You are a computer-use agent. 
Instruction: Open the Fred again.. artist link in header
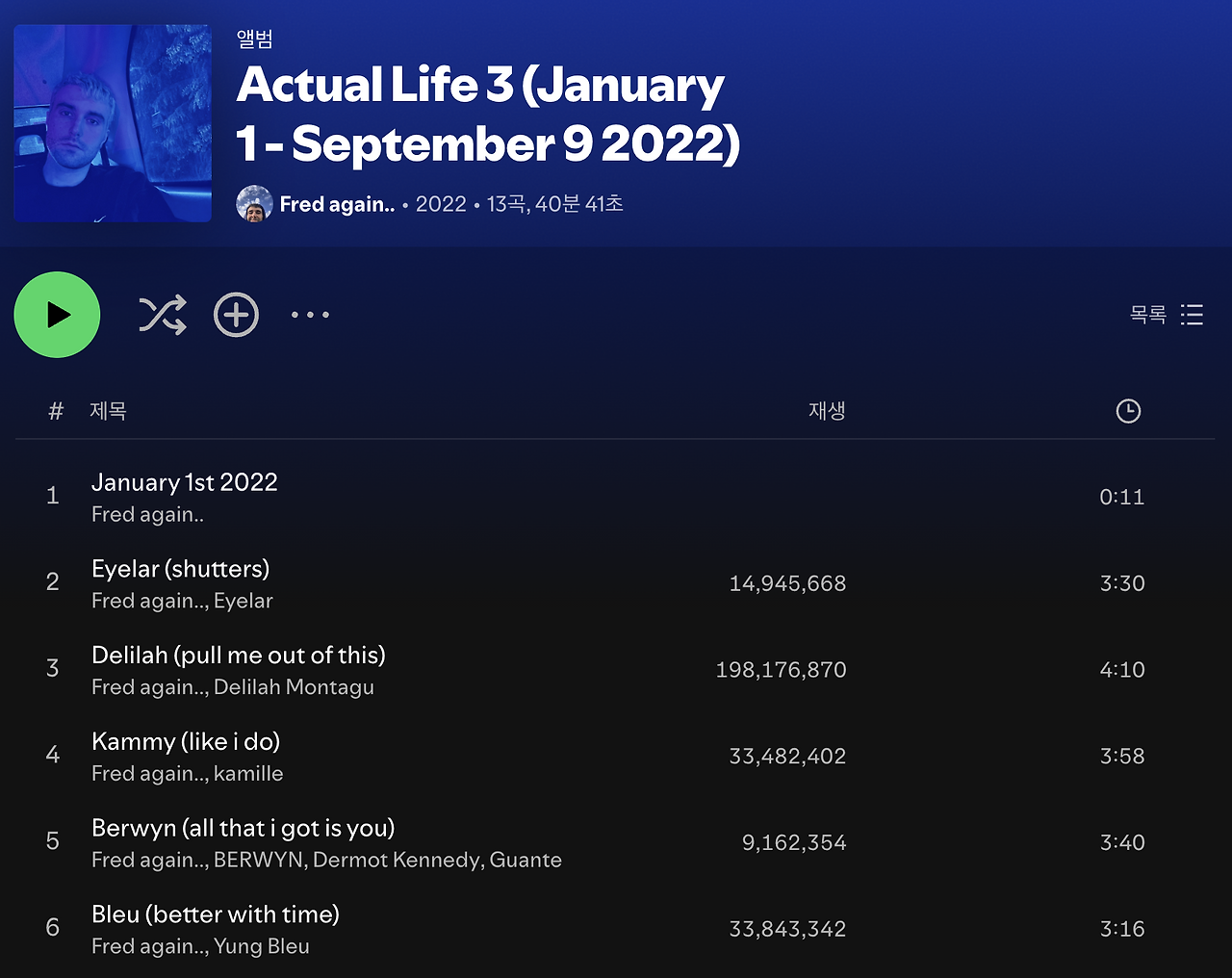(337, 204)
